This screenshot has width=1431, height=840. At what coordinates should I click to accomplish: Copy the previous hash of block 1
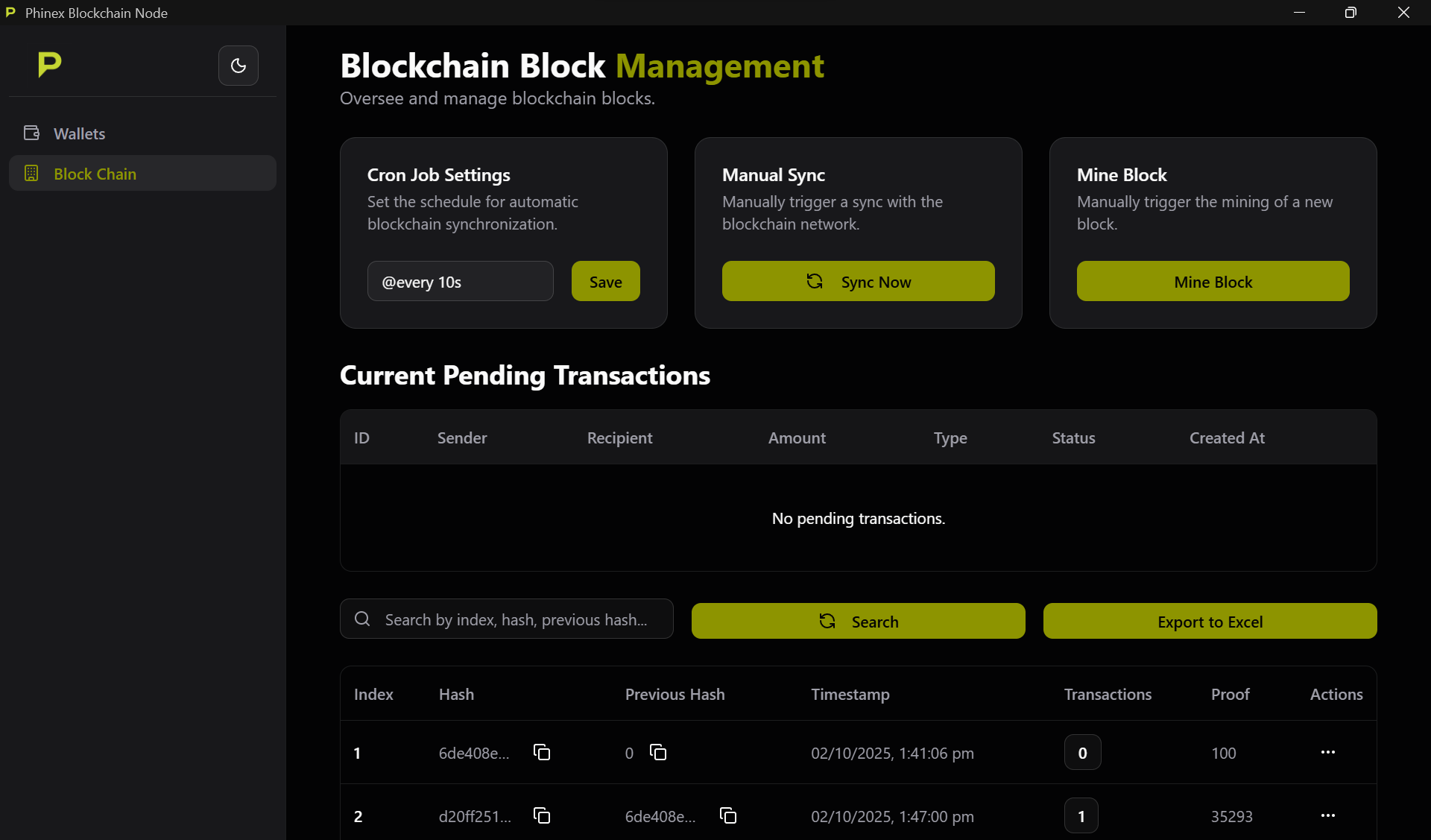tap(657, 752)
